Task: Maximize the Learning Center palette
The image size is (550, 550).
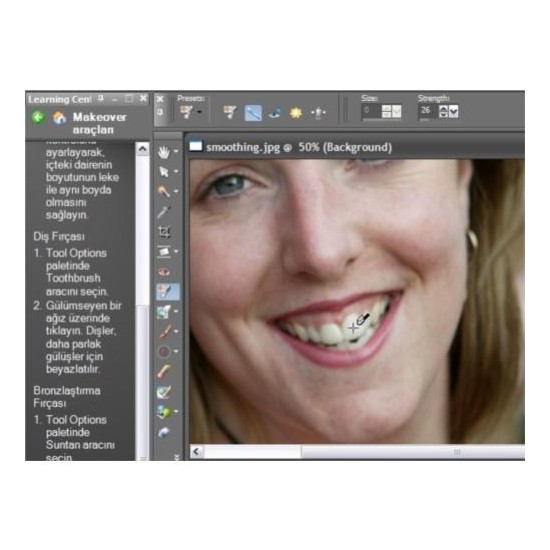Action: [x=129, y=99]
